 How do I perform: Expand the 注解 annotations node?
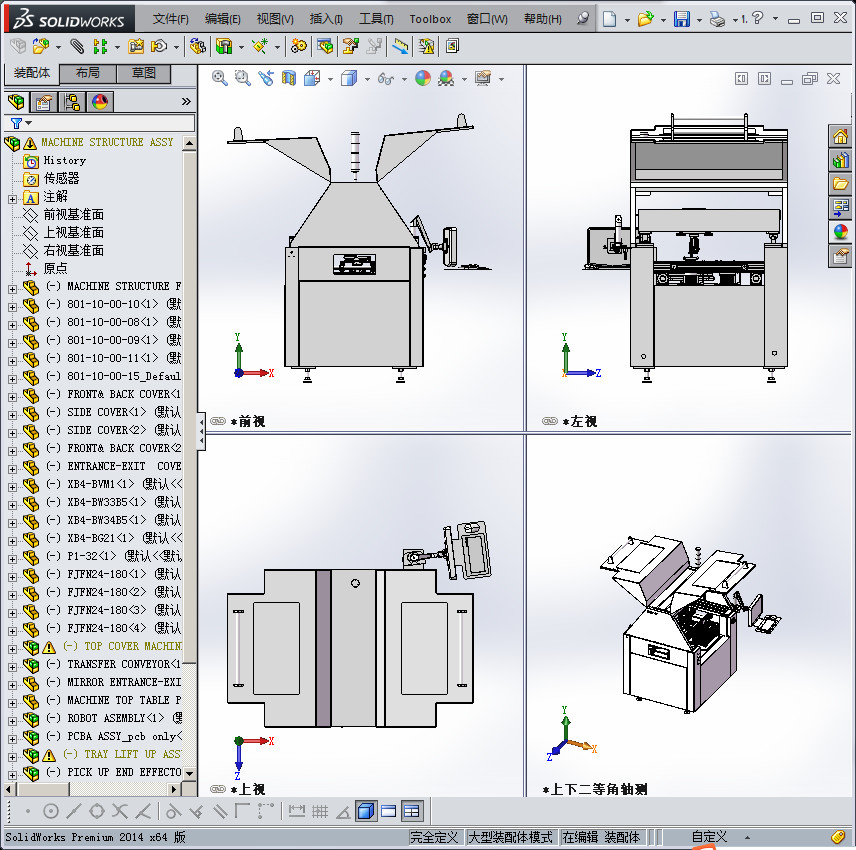coord(13,200)
